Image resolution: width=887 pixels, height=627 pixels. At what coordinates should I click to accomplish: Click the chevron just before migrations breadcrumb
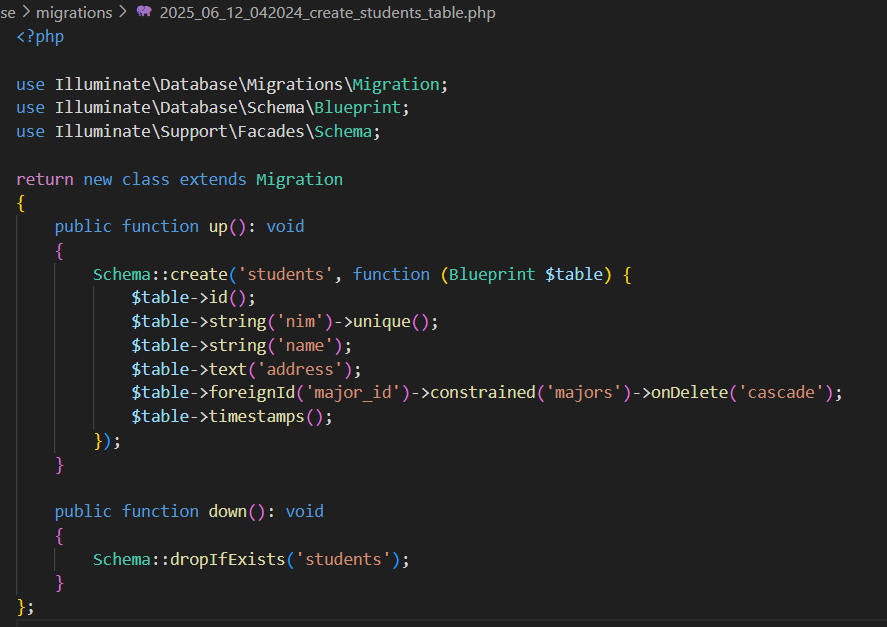(26, 12)
